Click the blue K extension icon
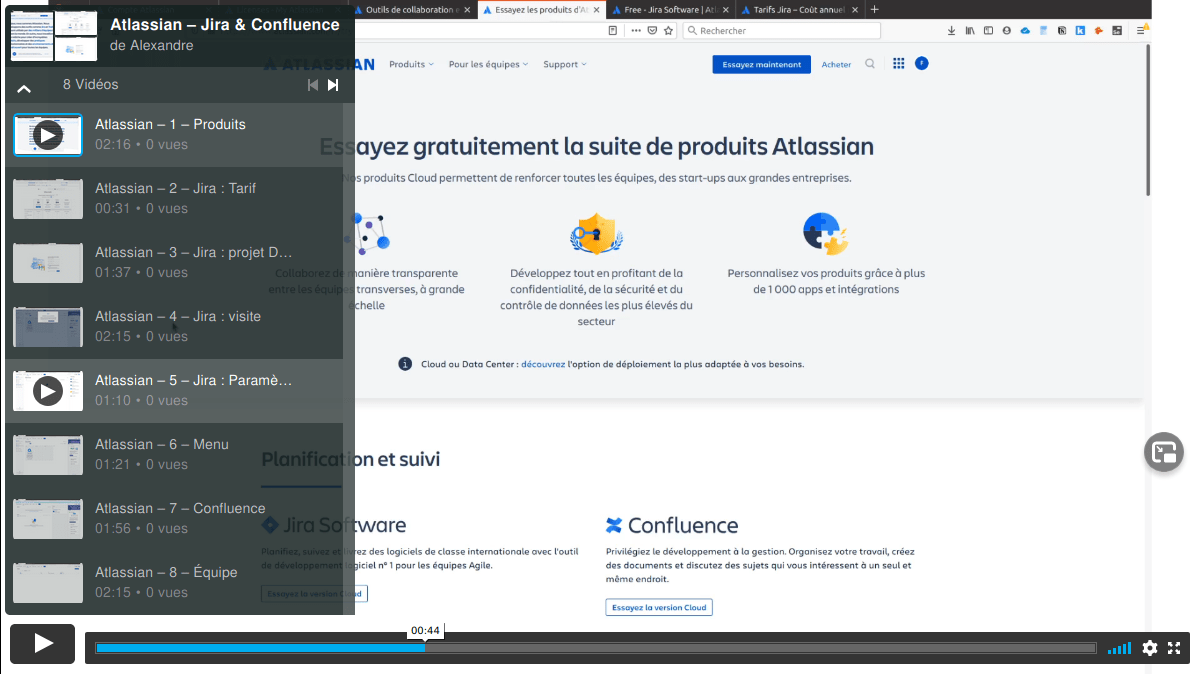This screenshot has width=1199, height=674. [x=1080, y=31]
